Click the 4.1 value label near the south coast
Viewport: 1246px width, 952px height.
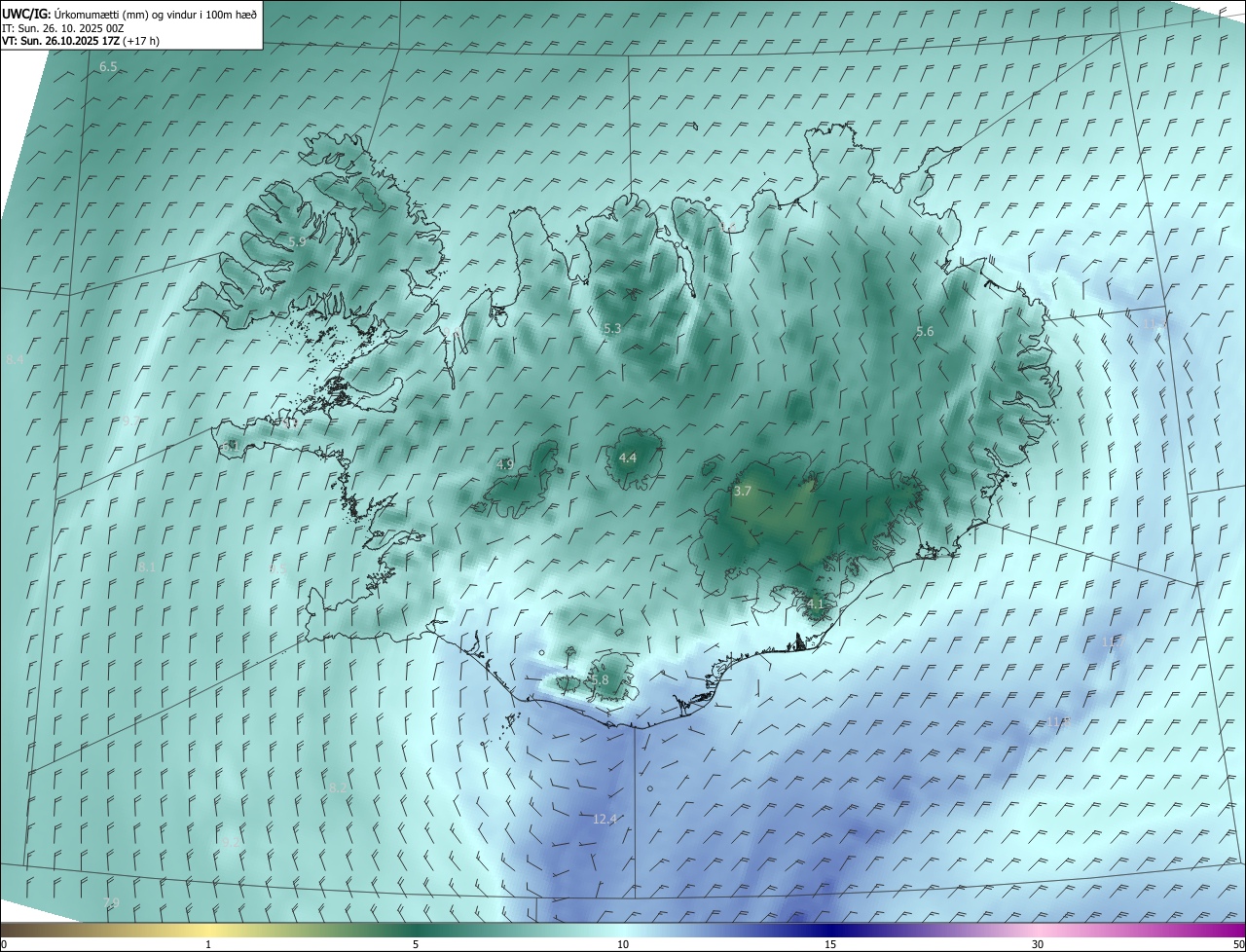(x=816, y=604)
